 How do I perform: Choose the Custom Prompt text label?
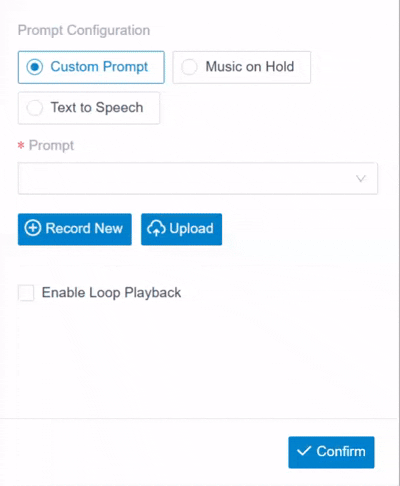(99, 67)
